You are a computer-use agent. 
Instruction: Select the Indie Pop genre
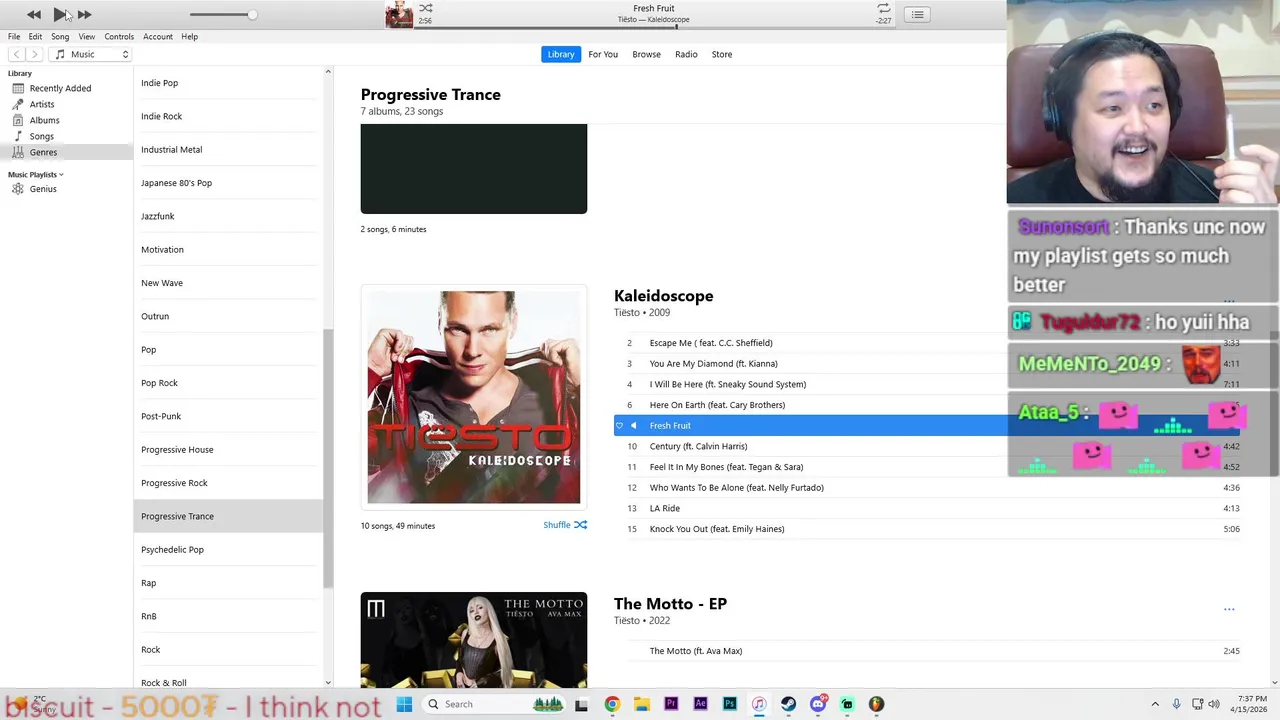[x=159, y=83]
